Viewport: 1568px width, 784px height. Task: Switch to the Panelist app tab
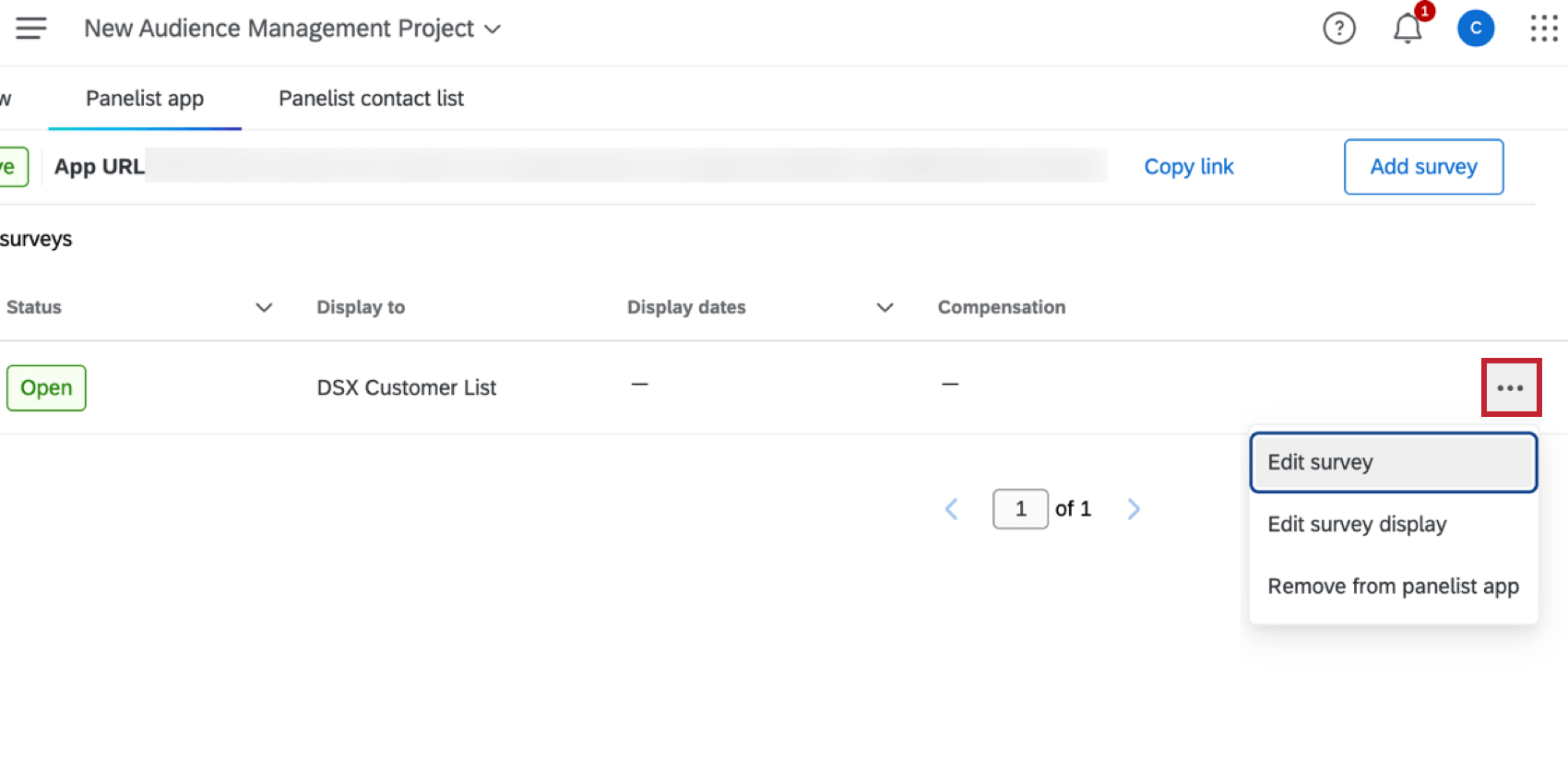145,99
